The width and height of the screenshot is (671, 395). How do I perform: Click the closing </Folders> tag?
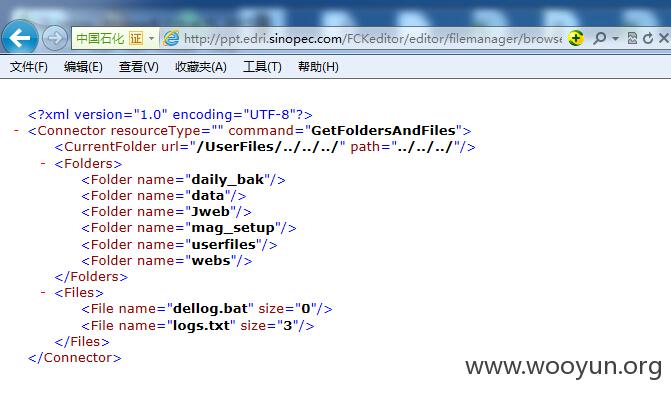coord(91,277)
